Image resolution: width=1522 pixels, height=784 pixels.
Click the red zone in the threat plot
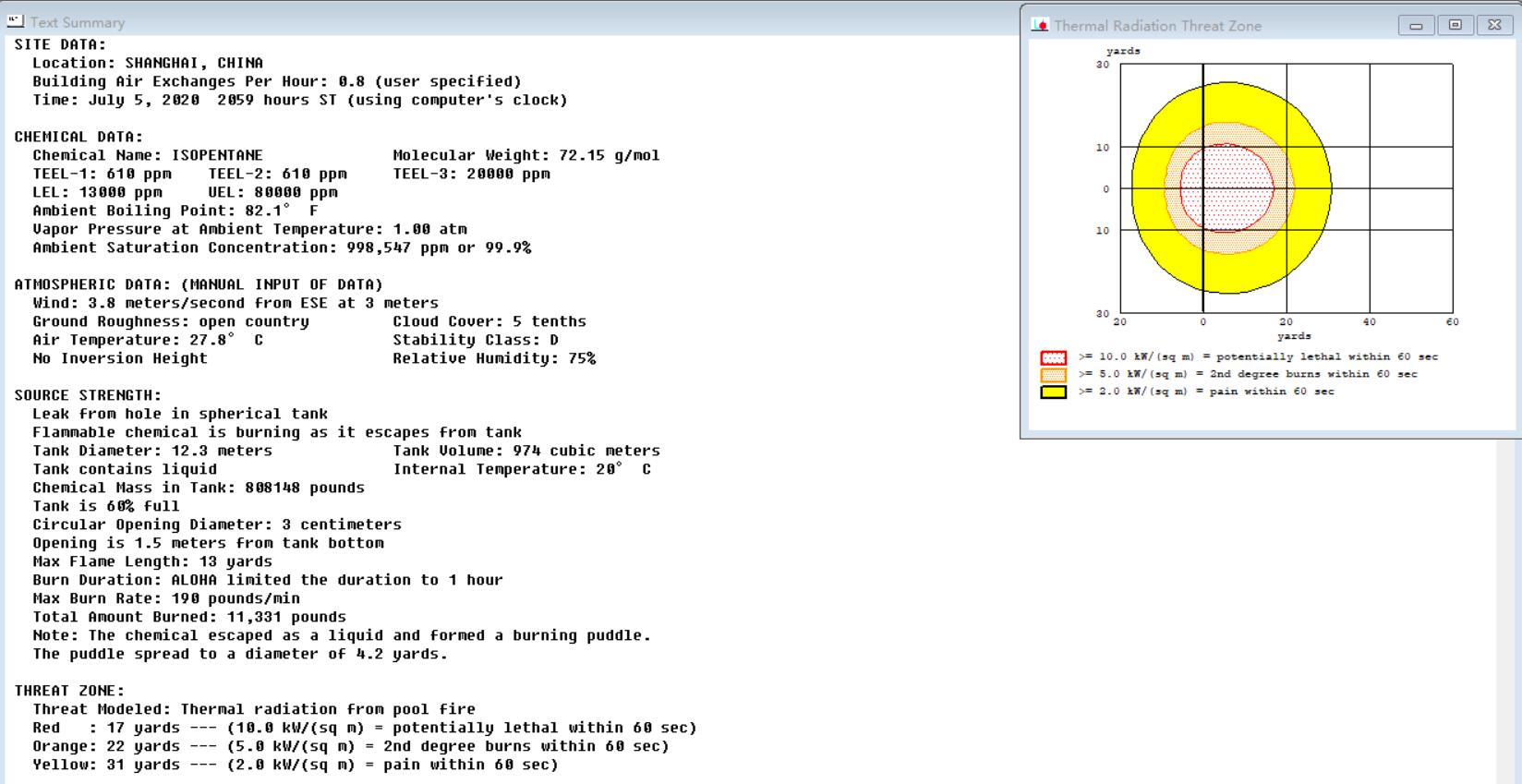pos(1226,188)
